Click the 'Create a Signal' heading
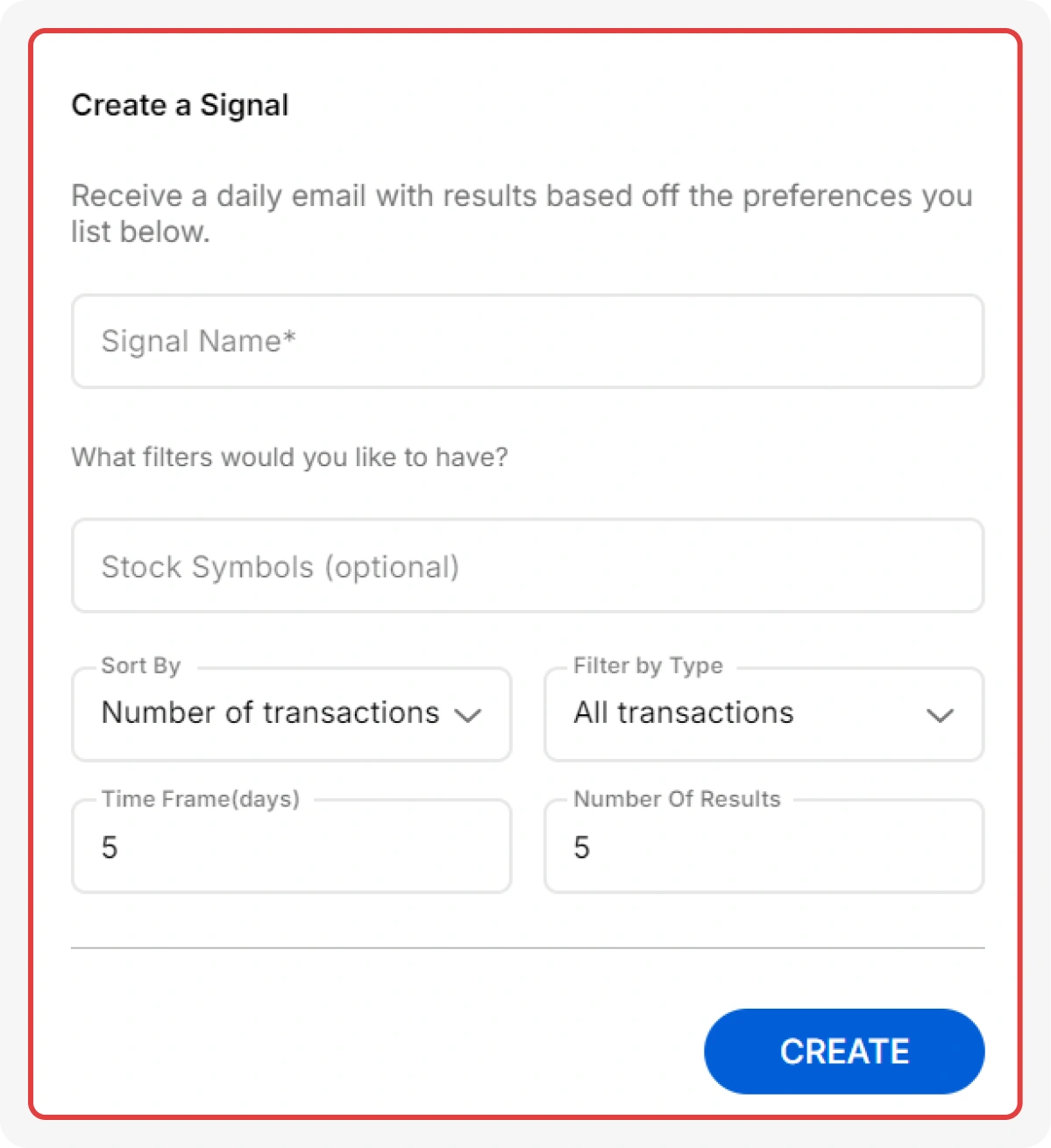The width and height of the screenshot is (1051, 1148). coord(180,105)
